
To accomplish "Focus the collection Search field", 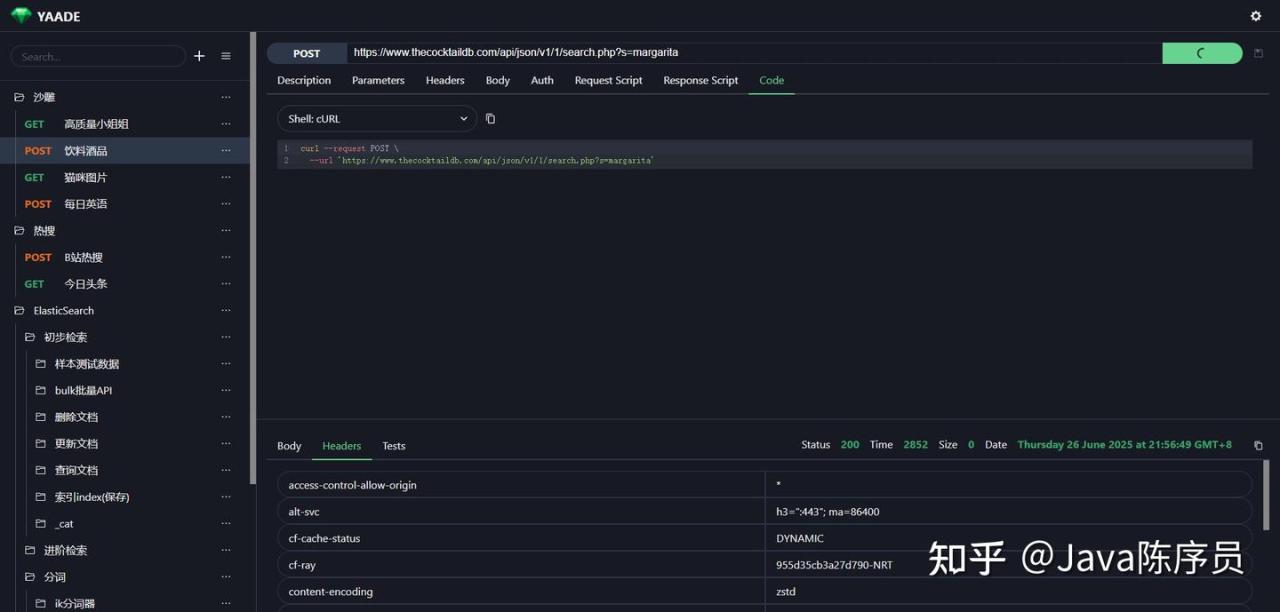I will [98, 57].
